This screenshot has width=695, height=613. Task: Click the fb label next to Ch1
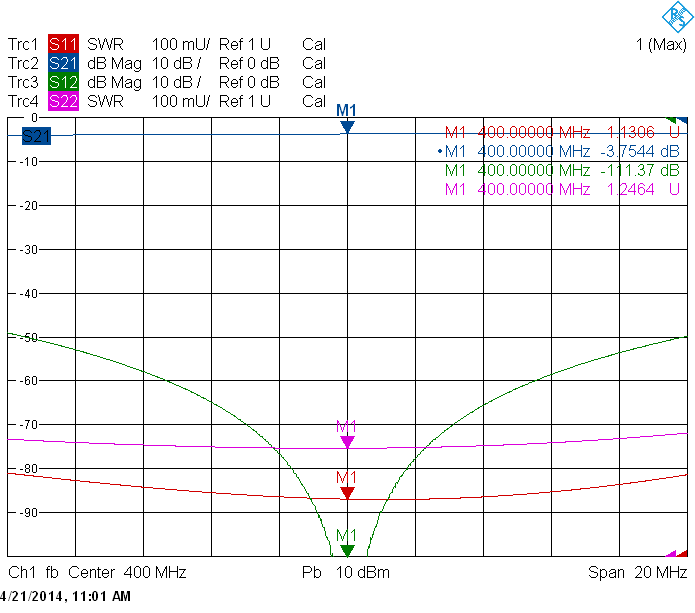pyautogui.click(x=52, y=572)
